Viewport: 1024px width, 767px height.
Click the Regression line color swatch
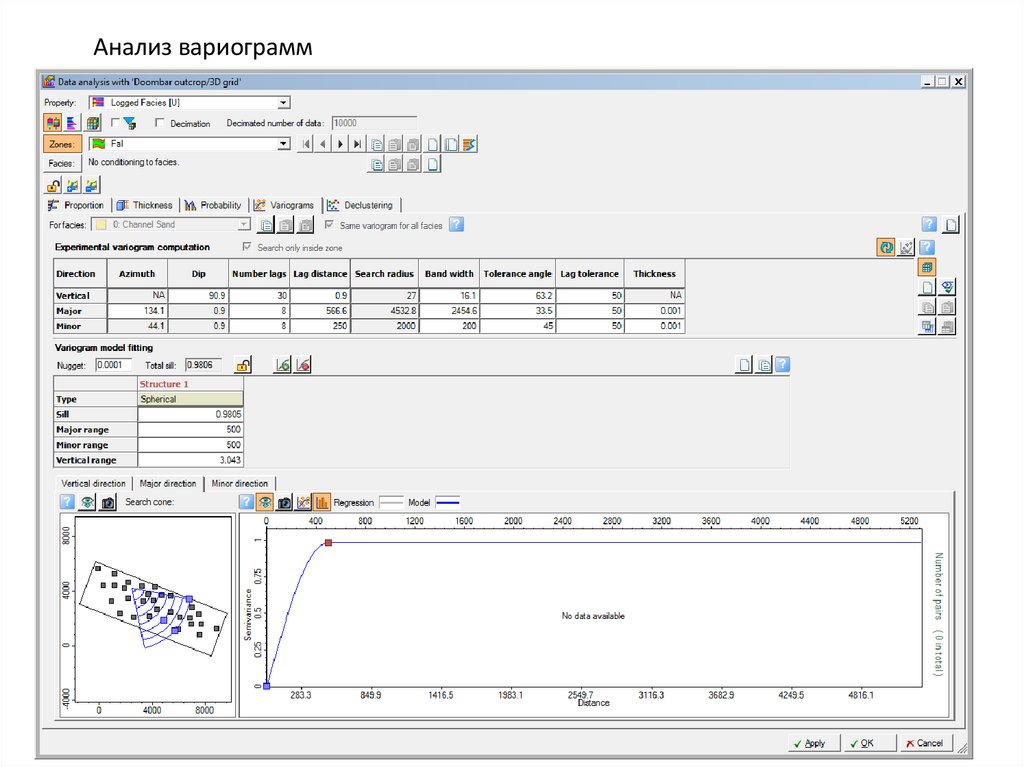click(x=391, y=502)
